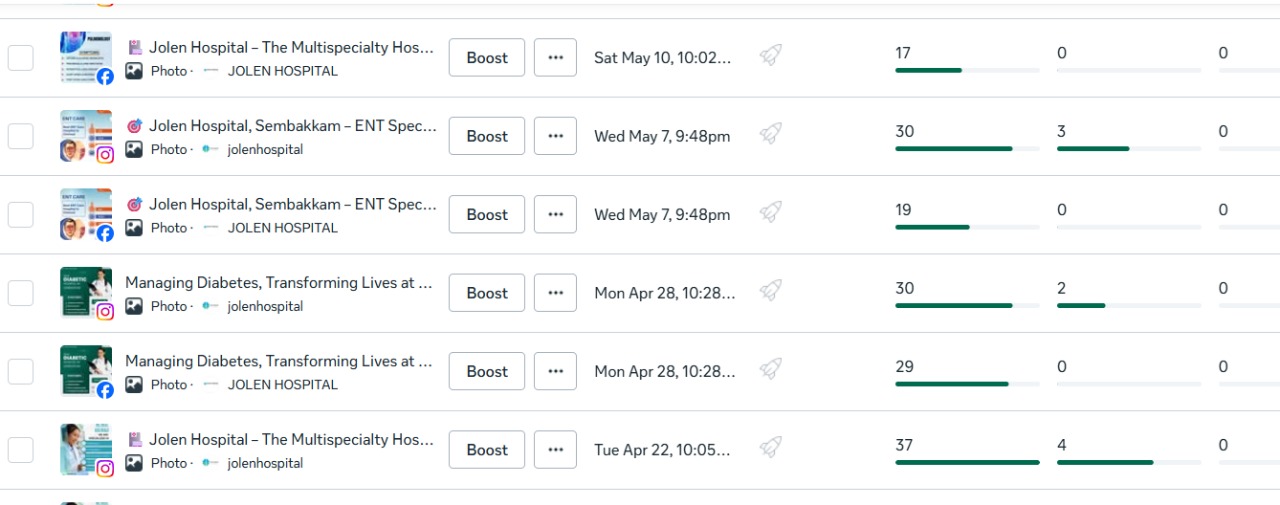Viewport: 1280px width, 505px height.
Task: Click rocket icon for Instagram Diabetes post Apr 28
Action: [770, 291]
